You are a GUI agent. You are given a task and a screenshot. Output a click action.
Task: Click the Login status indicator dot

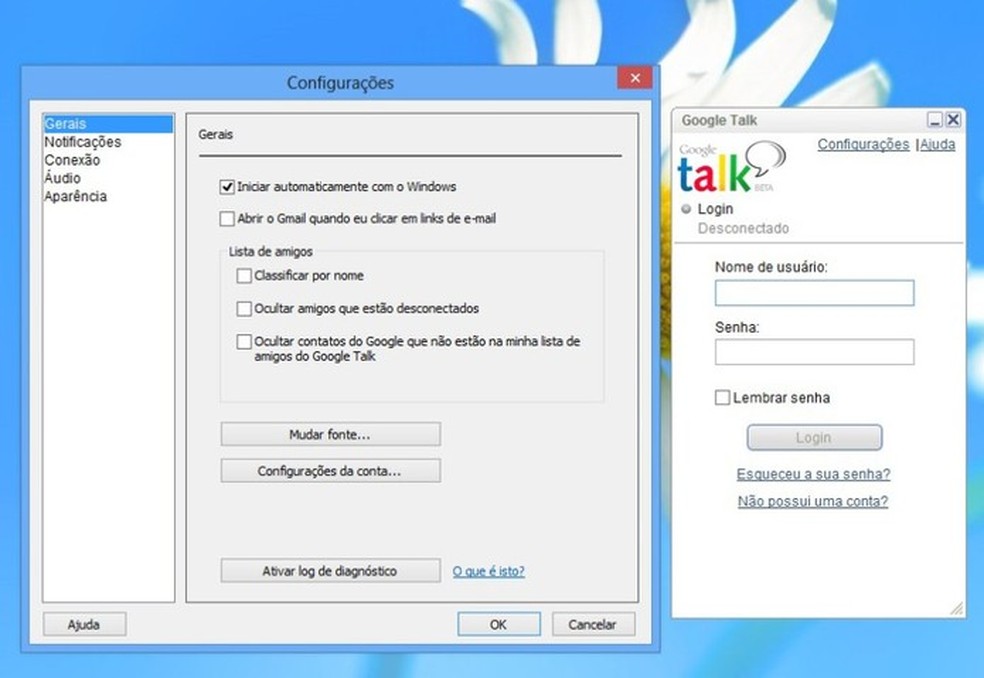(686, 209)
